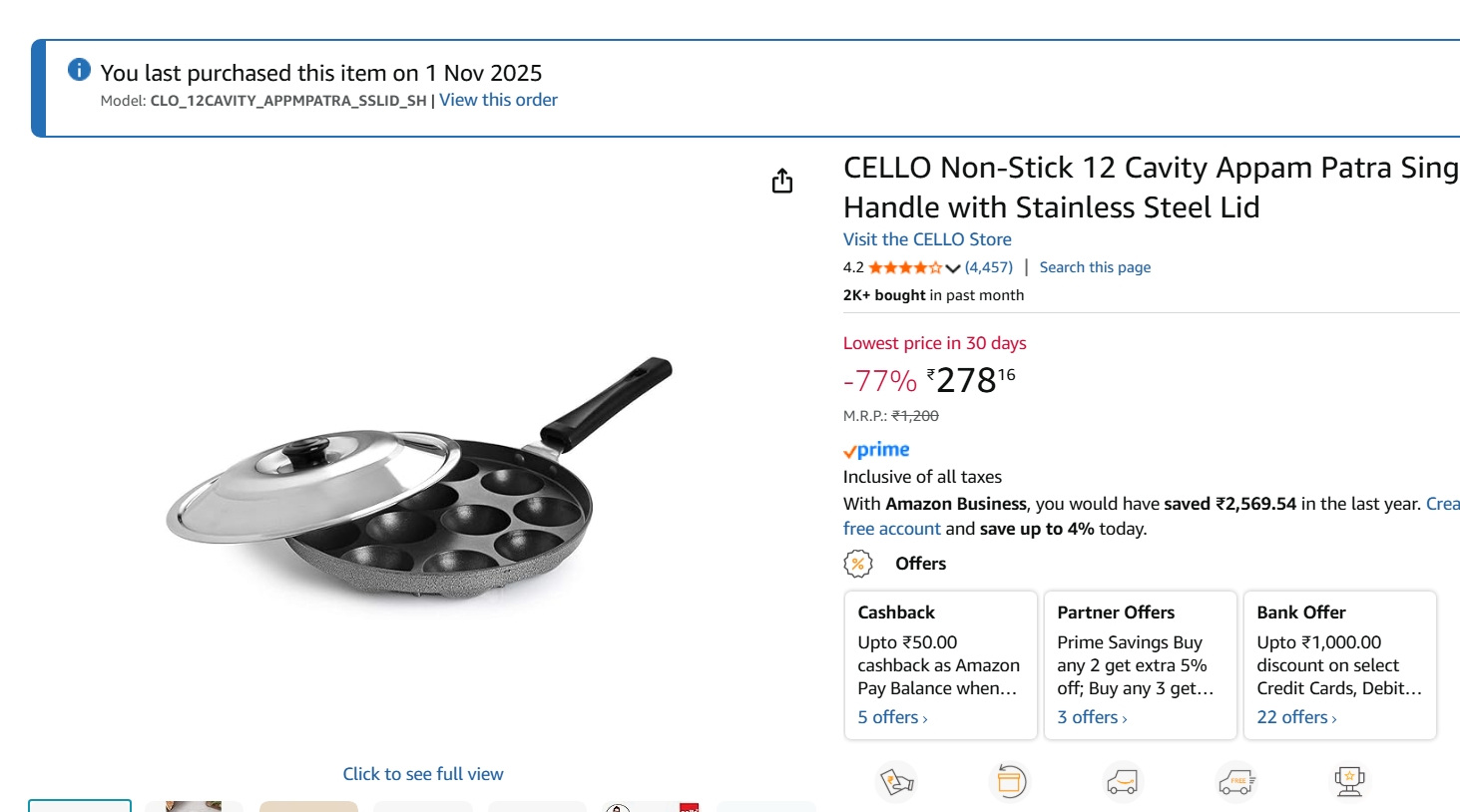Screen dimensions: 1460x812
Task: Click the Pay on Delivery icon
Action: pos(895,783)
